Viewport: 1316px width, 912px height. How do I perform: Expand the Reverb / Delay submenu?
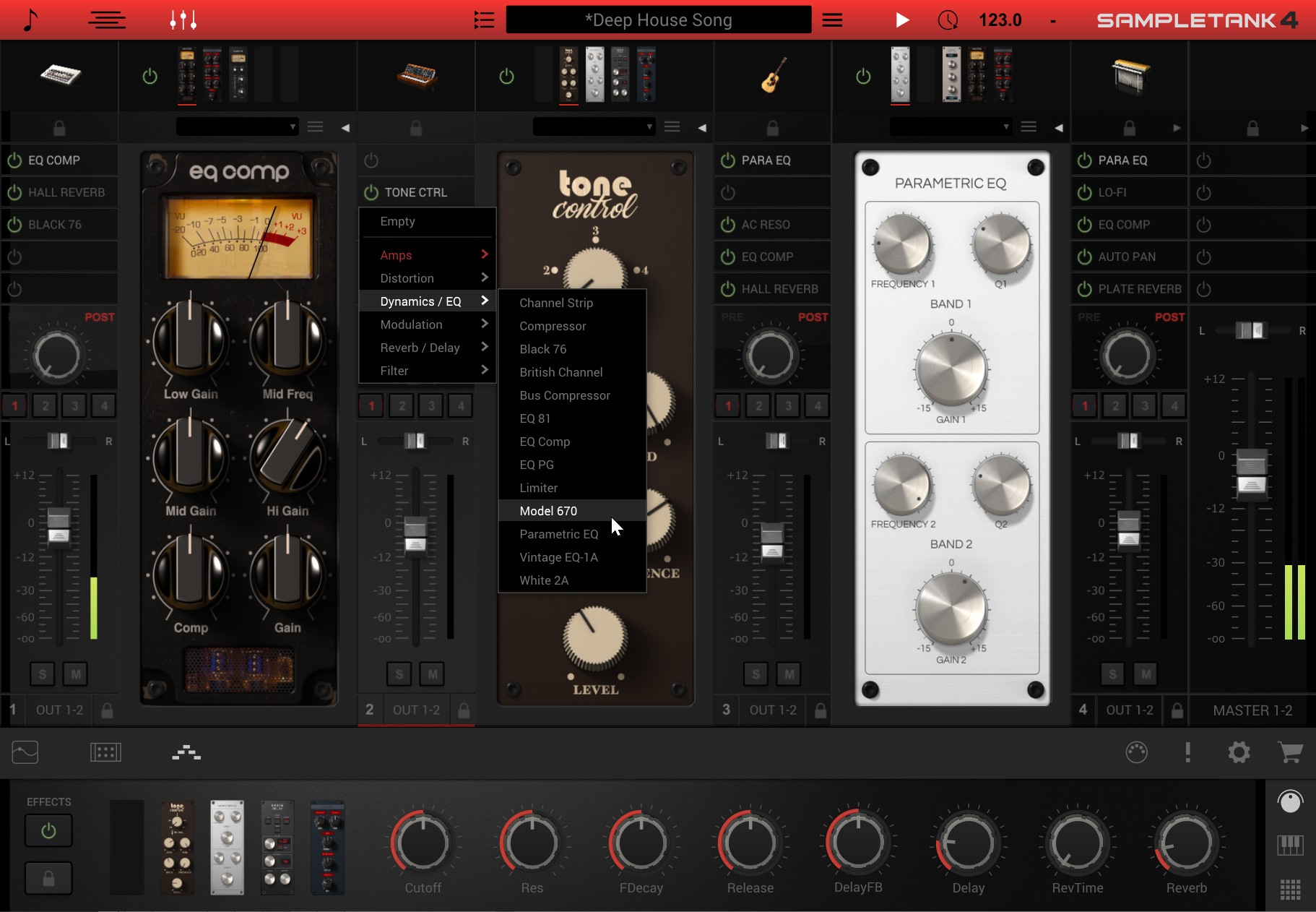coord(428,348)
